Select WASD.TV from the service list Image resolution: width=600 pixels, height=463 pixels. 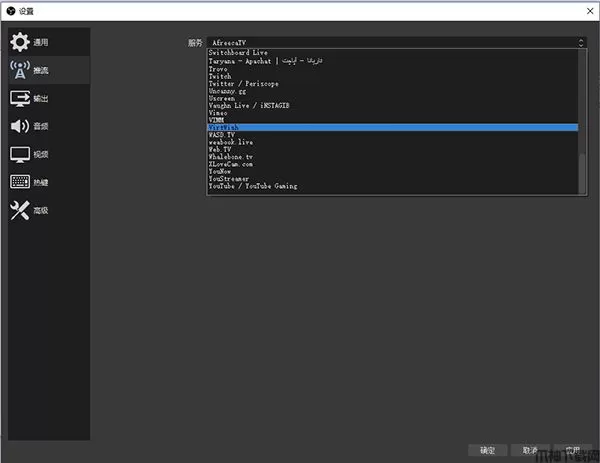222,135
